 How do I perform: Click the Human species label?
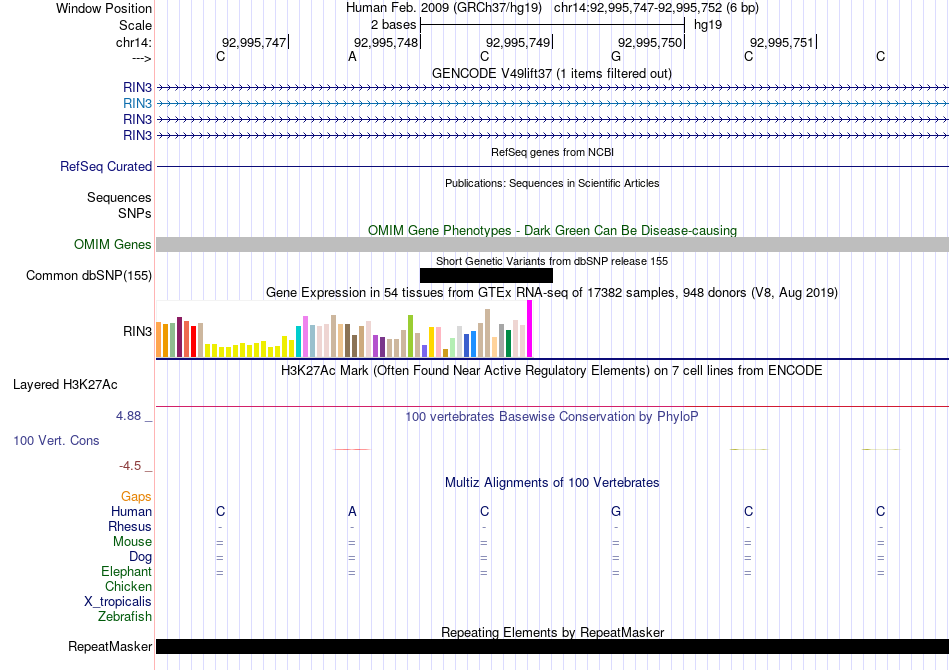(x=131, y=512)
